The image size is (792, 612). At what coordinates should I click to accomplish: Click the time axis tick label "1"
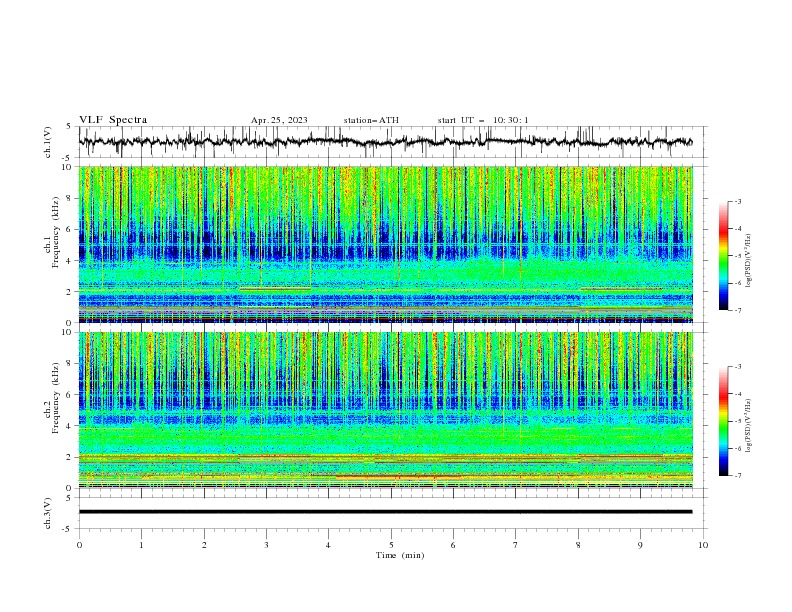tap(141, 545)
